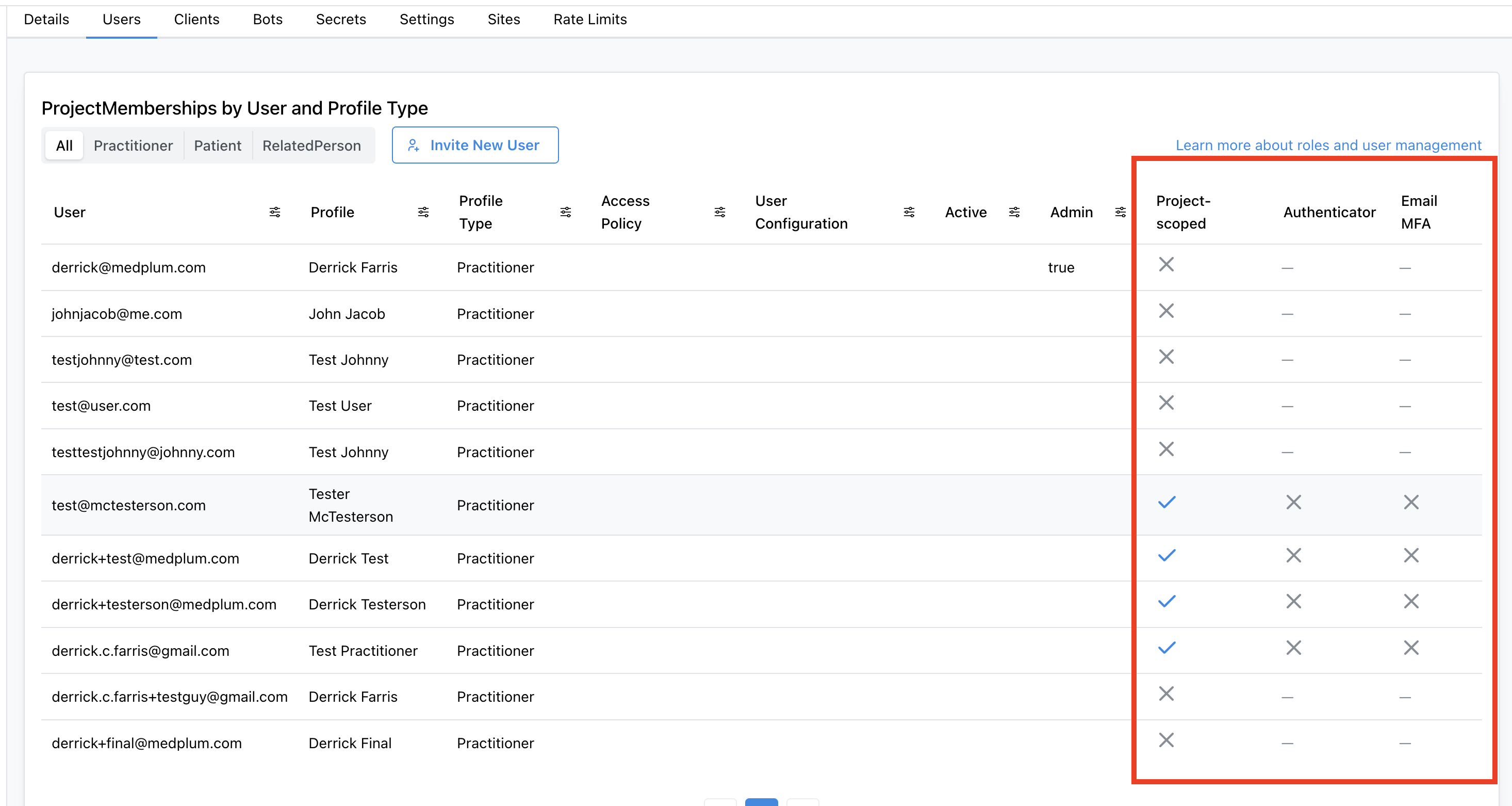Open the Access Policy column filter icon
This screenshot has height=806, width=1512.
(x=720, y=212)
